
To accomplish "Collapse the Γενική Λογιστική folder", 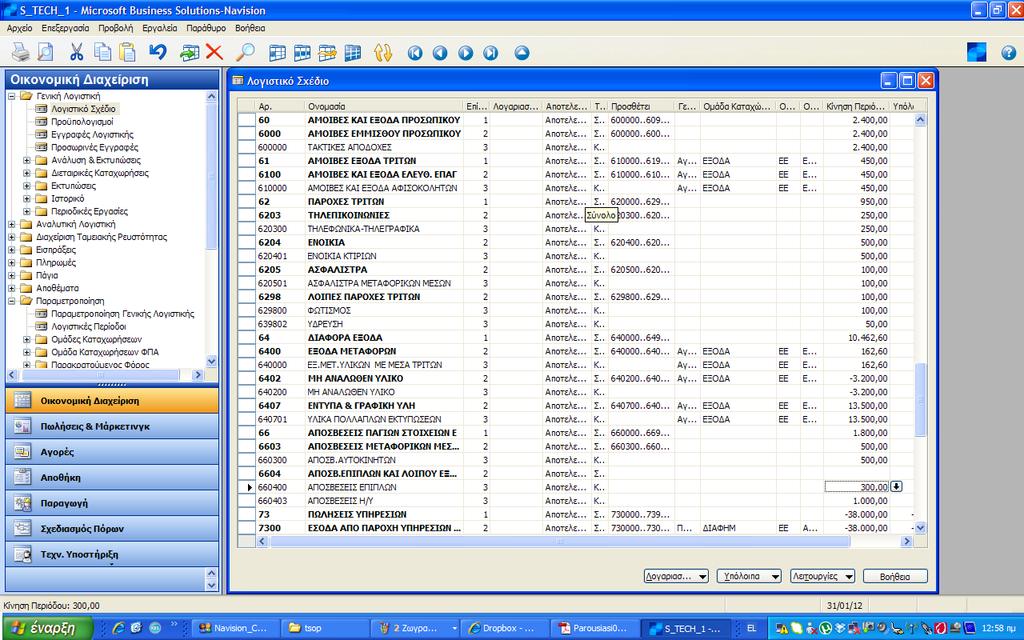I will (x=12, y=96).
